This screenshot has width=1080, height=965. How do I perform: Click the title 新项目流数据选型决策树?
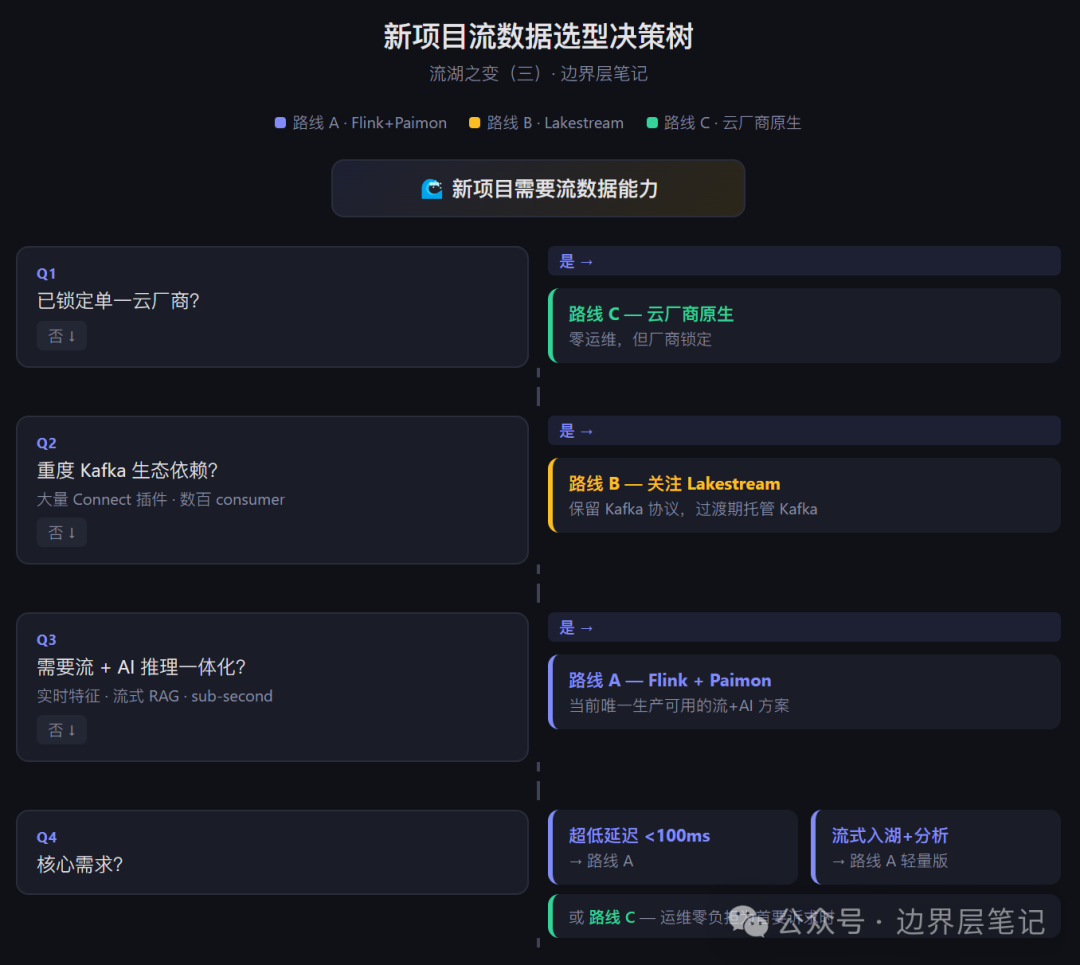(538, 37)
